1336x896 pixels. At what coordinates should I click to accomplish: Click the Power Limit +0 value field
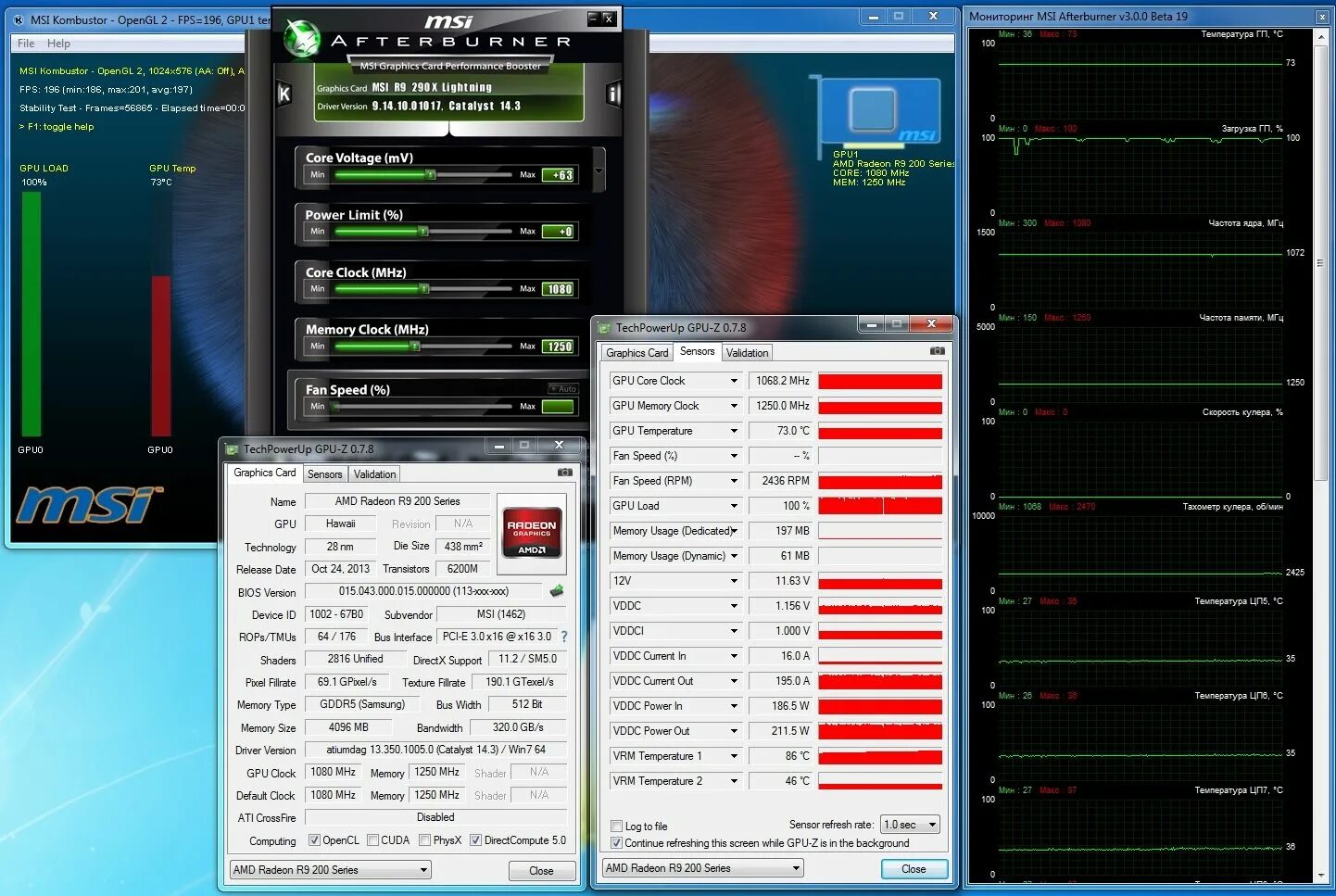coord(559,232)
